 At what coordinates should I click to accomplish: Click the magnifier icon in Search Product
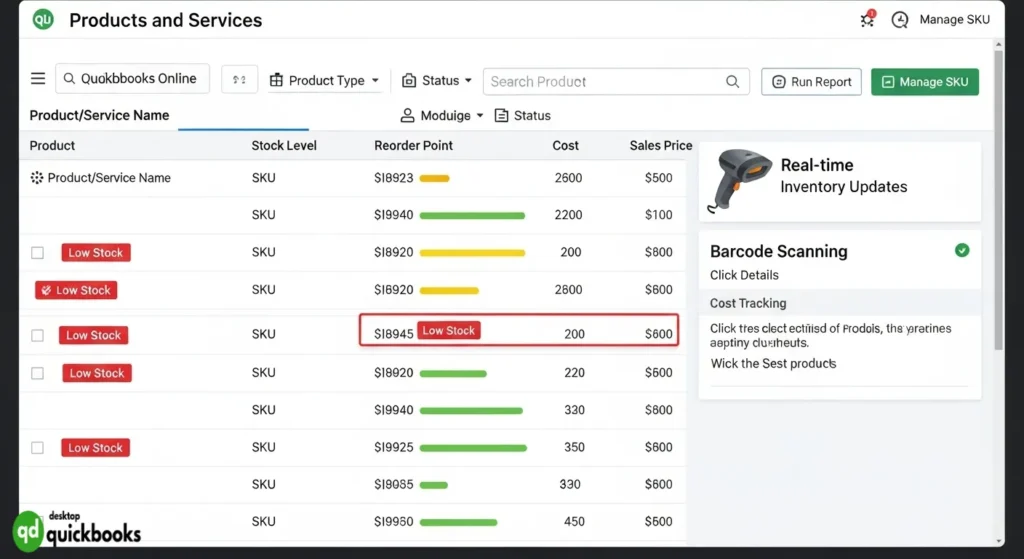pyautogui.click(x=733, y=82)
